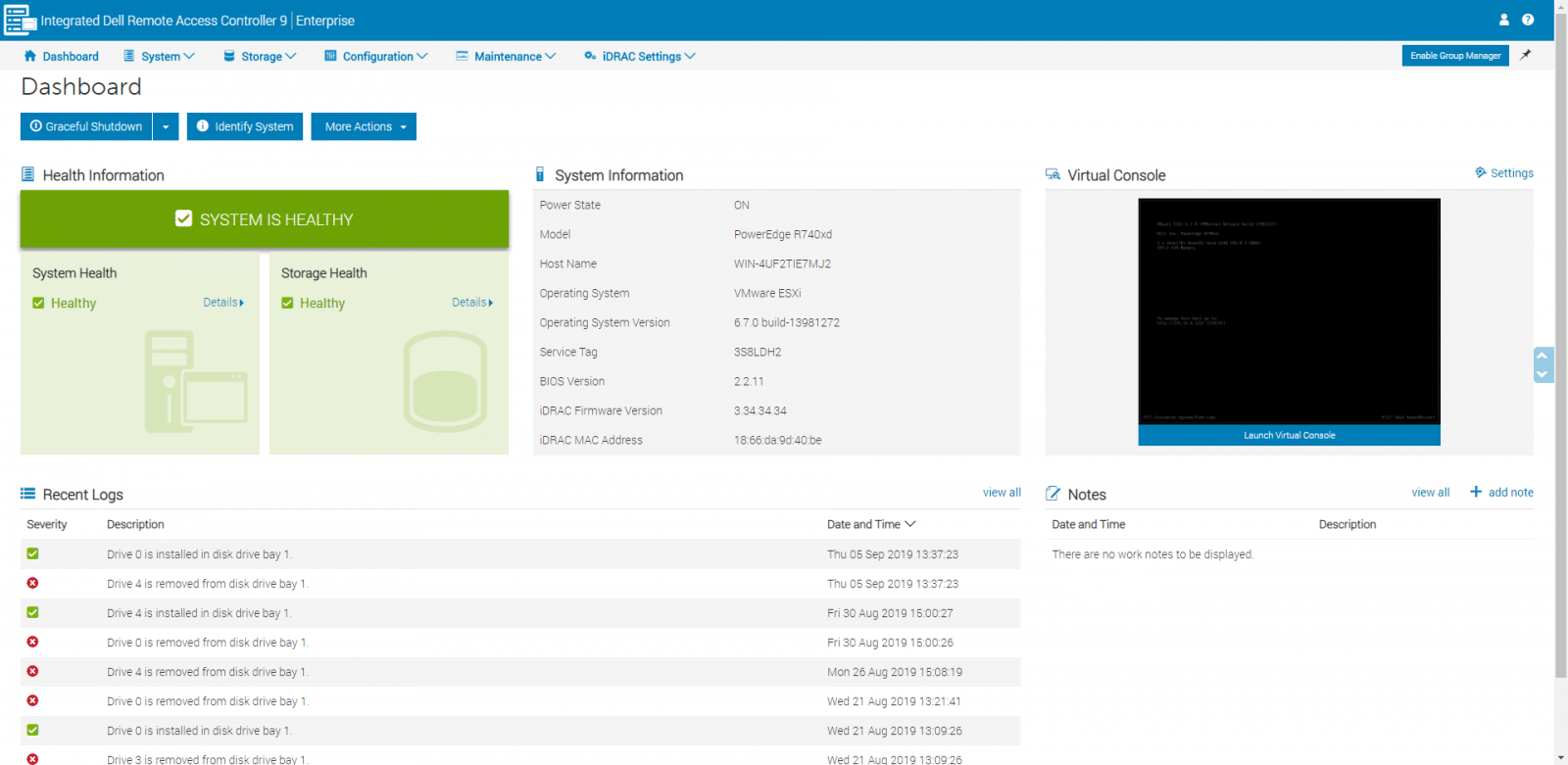This screenshot has width=1568, height=765.
Task: Click the SYSTEM IS HEALTHY banner
Action: pyautogui.click(x=265, y=218)
